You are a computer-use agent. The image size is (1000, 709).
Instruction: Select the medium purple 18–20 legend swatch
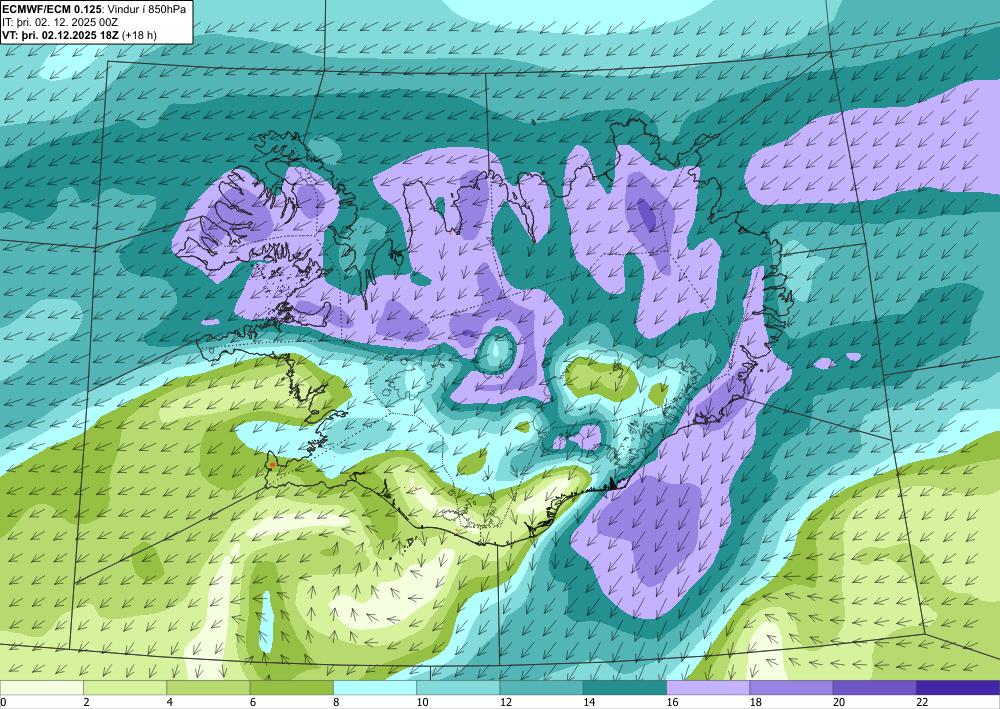click(x=791, y=687)
